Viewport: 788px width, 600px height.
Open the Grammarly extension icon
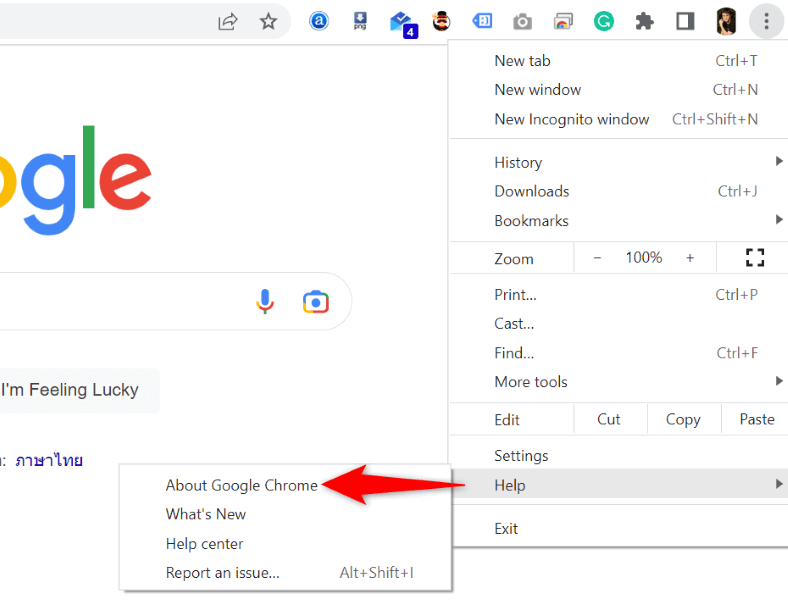click(x=604, y=21)
